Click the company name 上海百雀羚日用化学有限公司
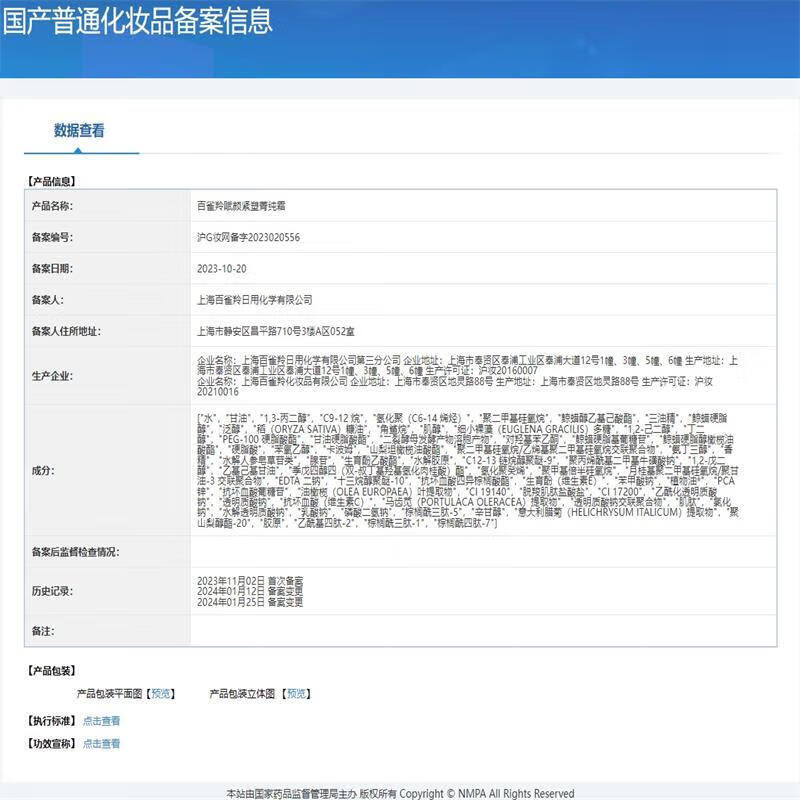800x800 pixels. point(255,300)
